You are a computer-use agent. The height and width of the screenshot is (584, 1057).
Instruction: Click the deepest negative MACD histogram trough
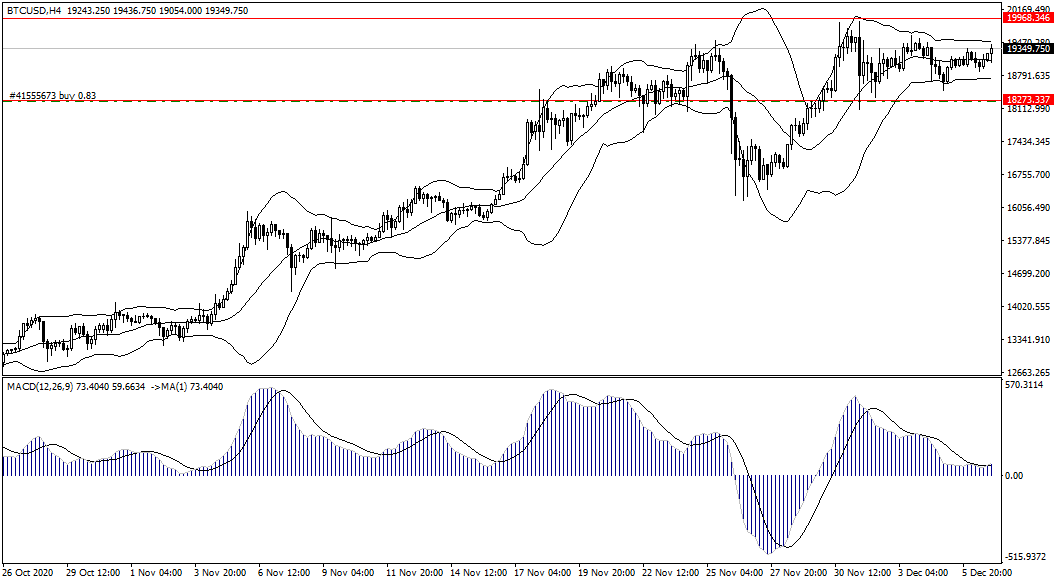770,552
